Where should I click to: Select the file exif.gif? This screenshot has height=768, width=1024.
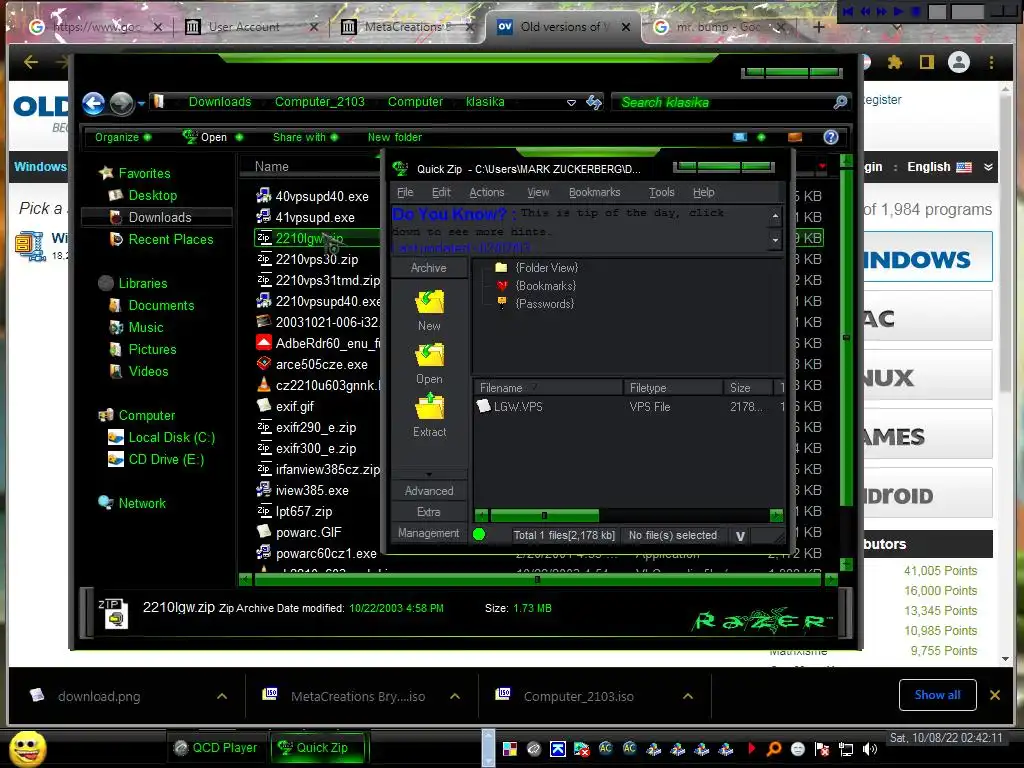(295, 406)
